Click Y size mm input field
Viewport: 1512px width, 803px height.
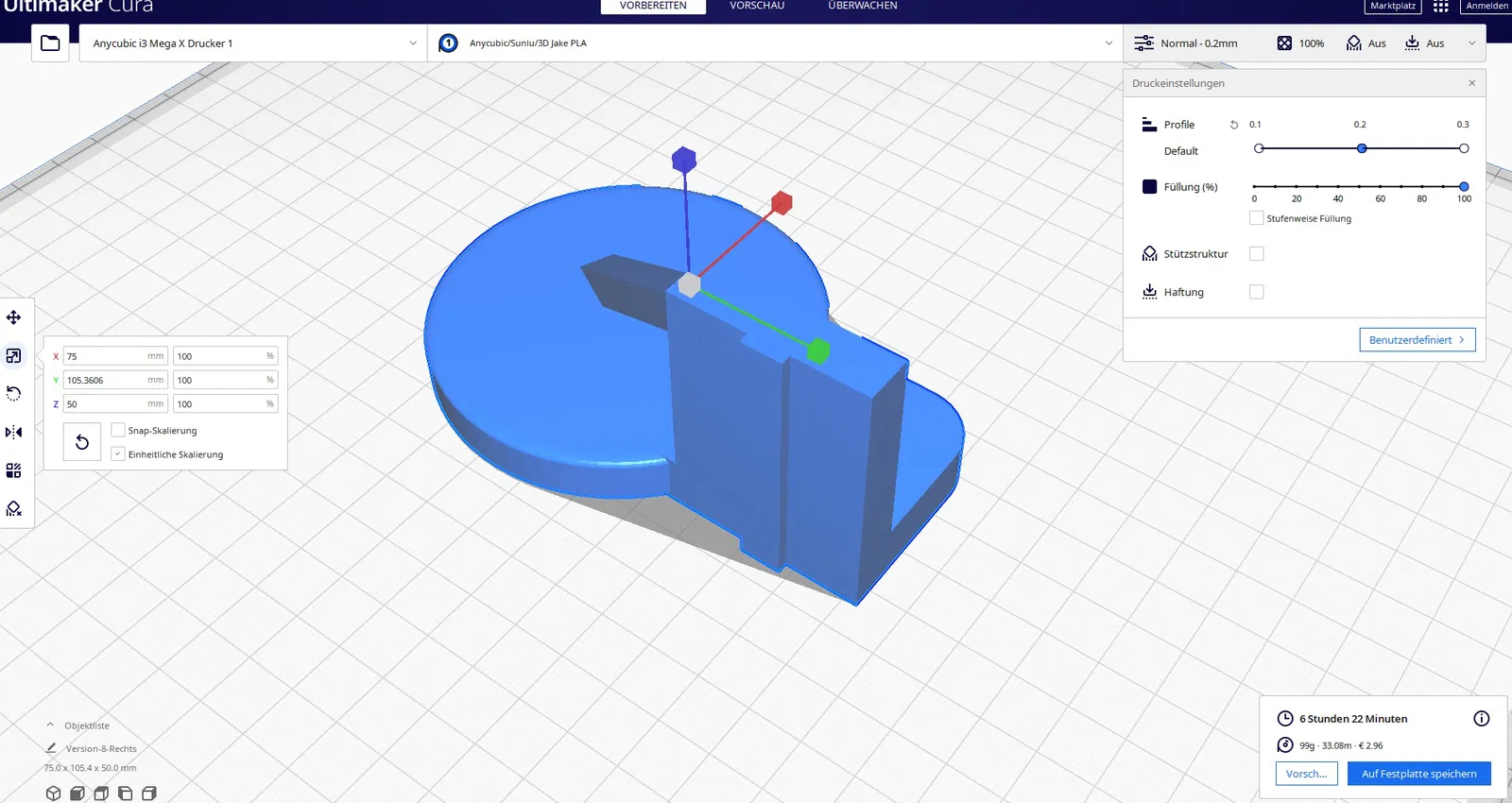[115, 380]
